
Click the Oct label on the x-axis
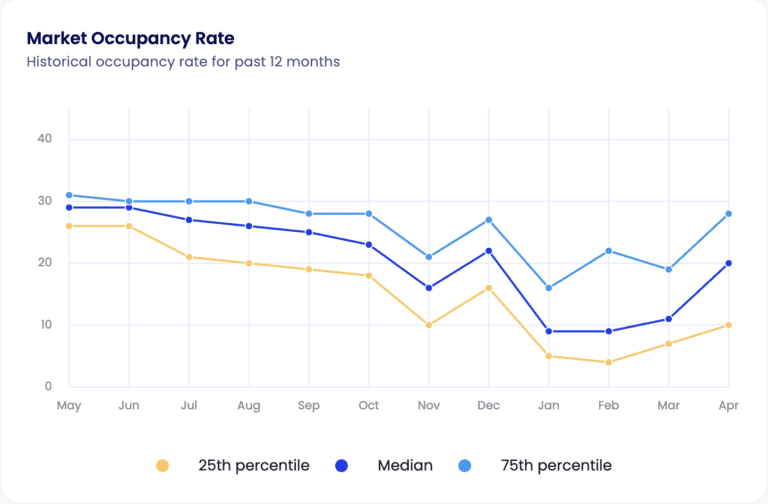pos(369,405)
